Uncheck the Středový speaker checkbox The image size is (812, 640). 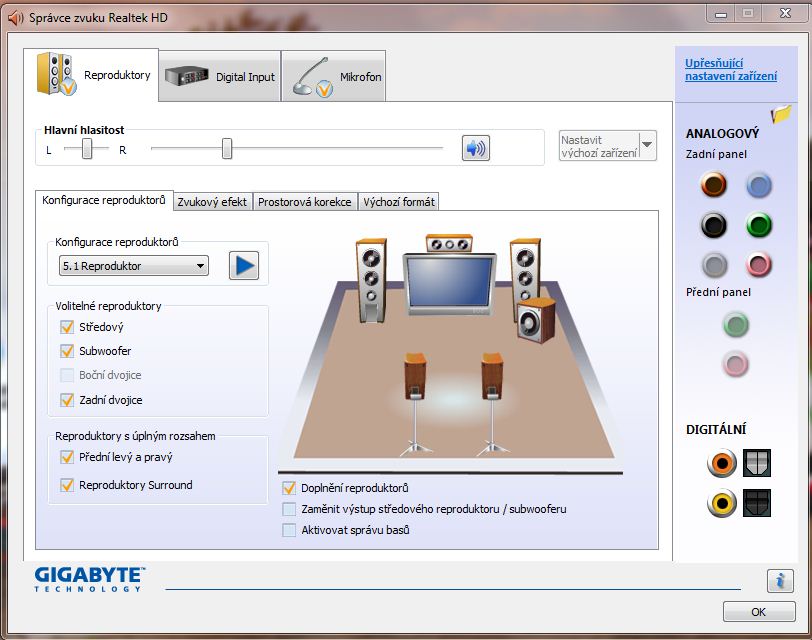click(67, 327)
